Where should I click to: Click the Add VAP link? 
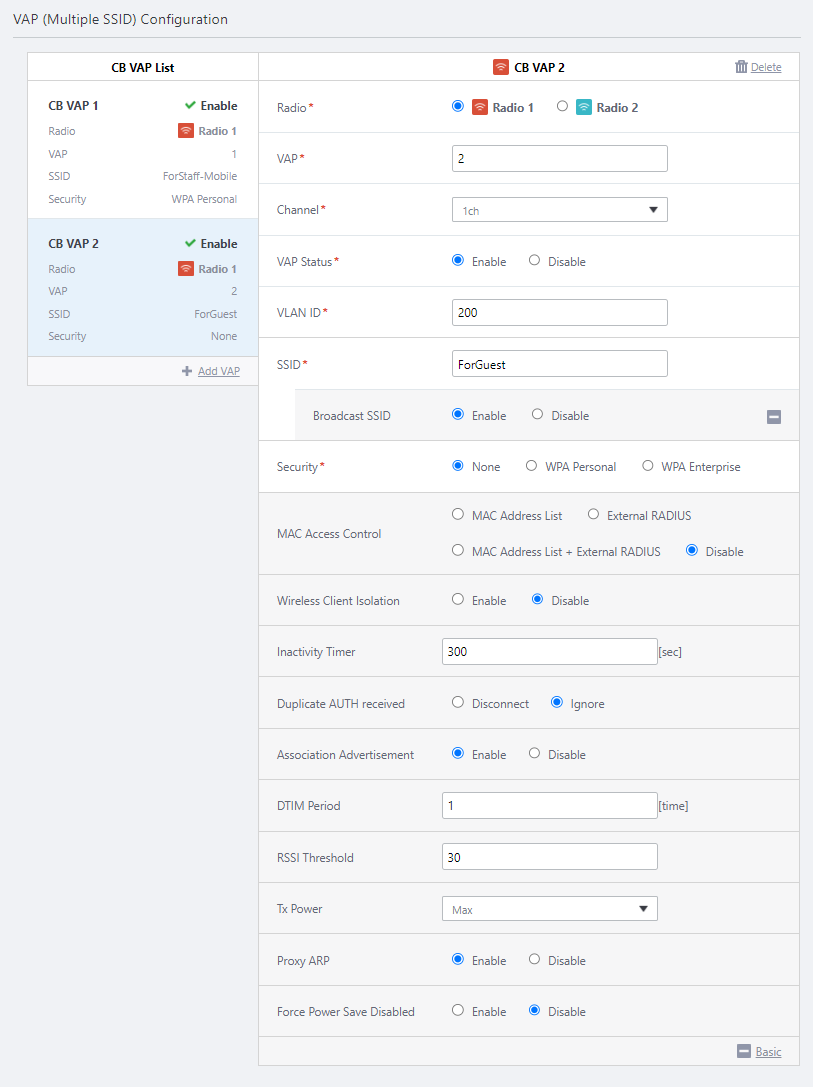218,371
